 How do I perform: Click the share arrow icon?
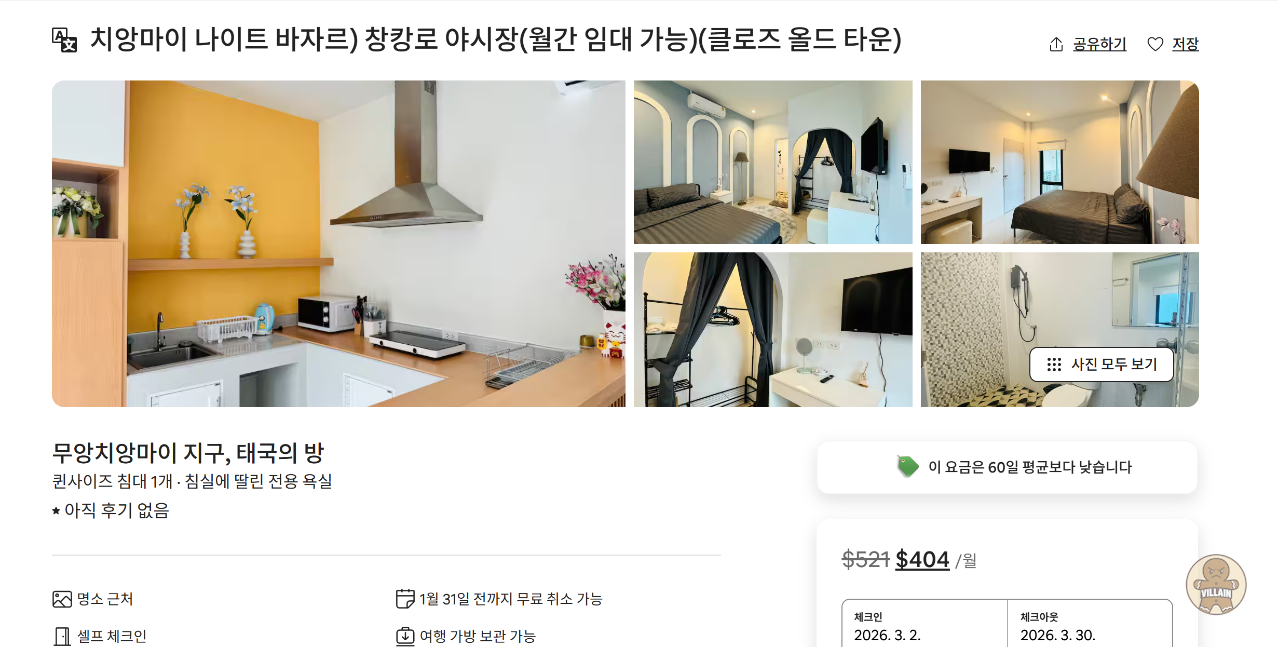coord(1056,44)
